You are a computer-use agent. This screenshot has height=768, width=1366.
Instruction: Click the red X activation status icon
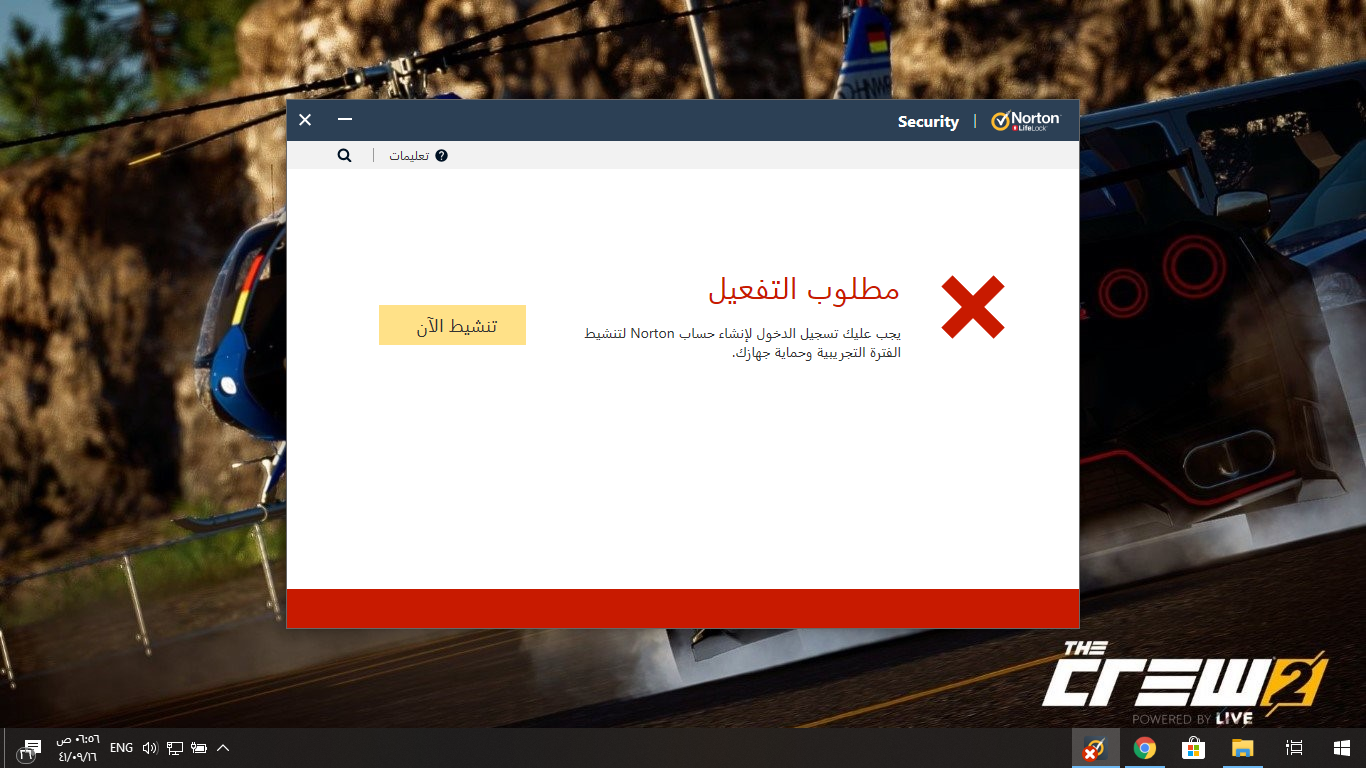click(973, 307)
